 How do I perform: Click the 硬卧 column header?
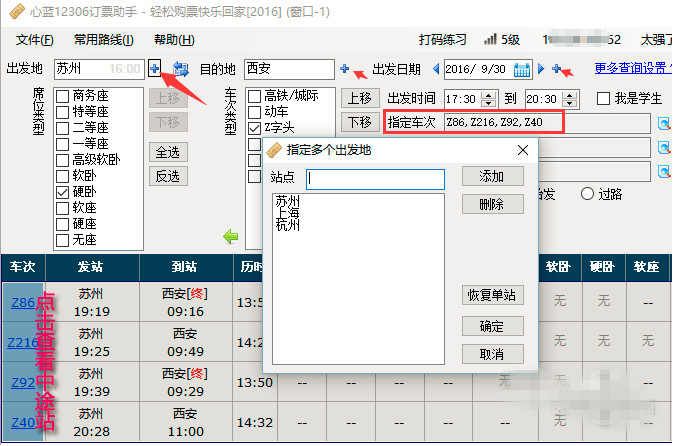pos(603,267)
